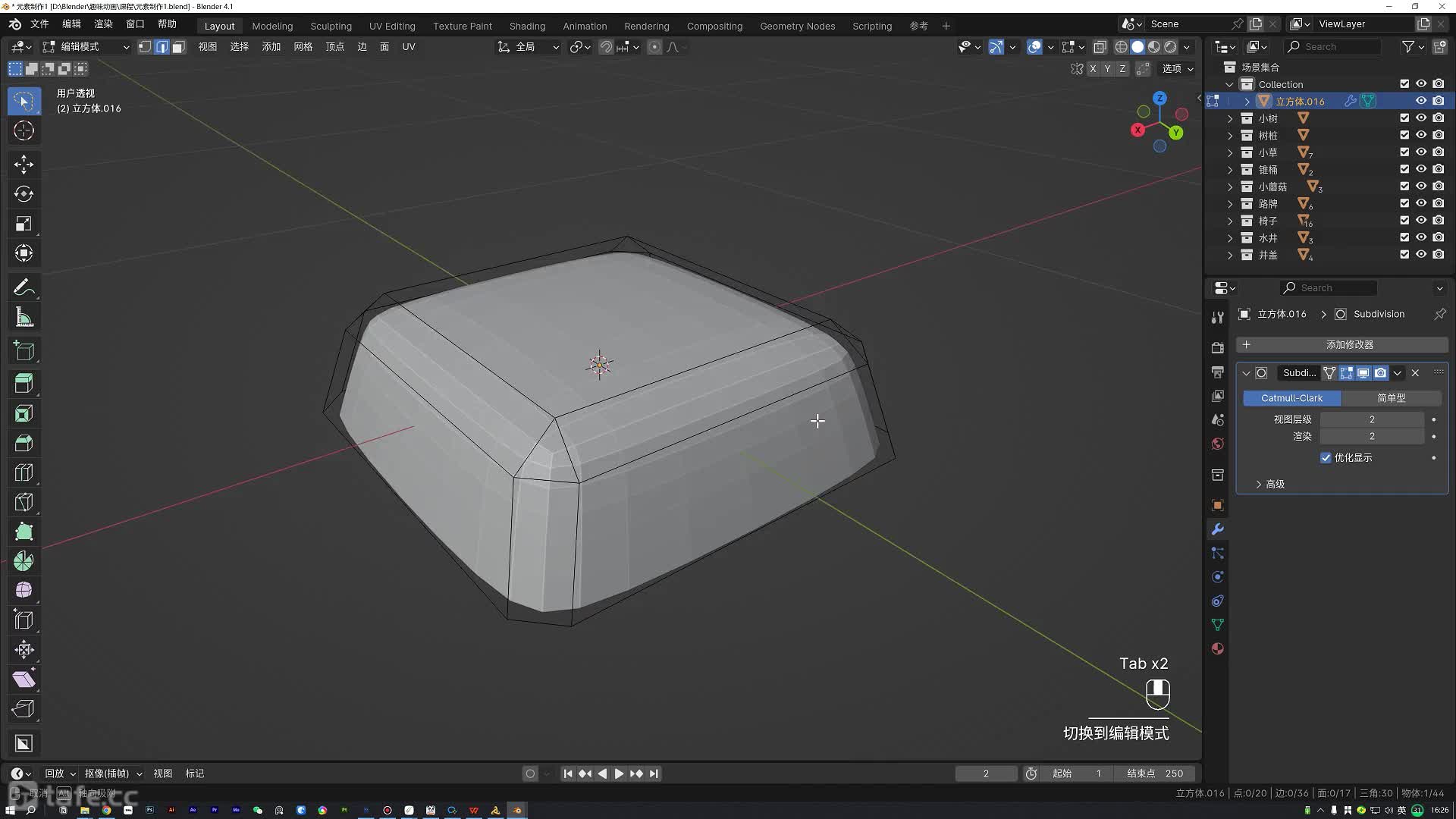The height and width of the screenshot is (819, 1456).
Task: Select the Poly Build tool
Action: pos(24,532)
